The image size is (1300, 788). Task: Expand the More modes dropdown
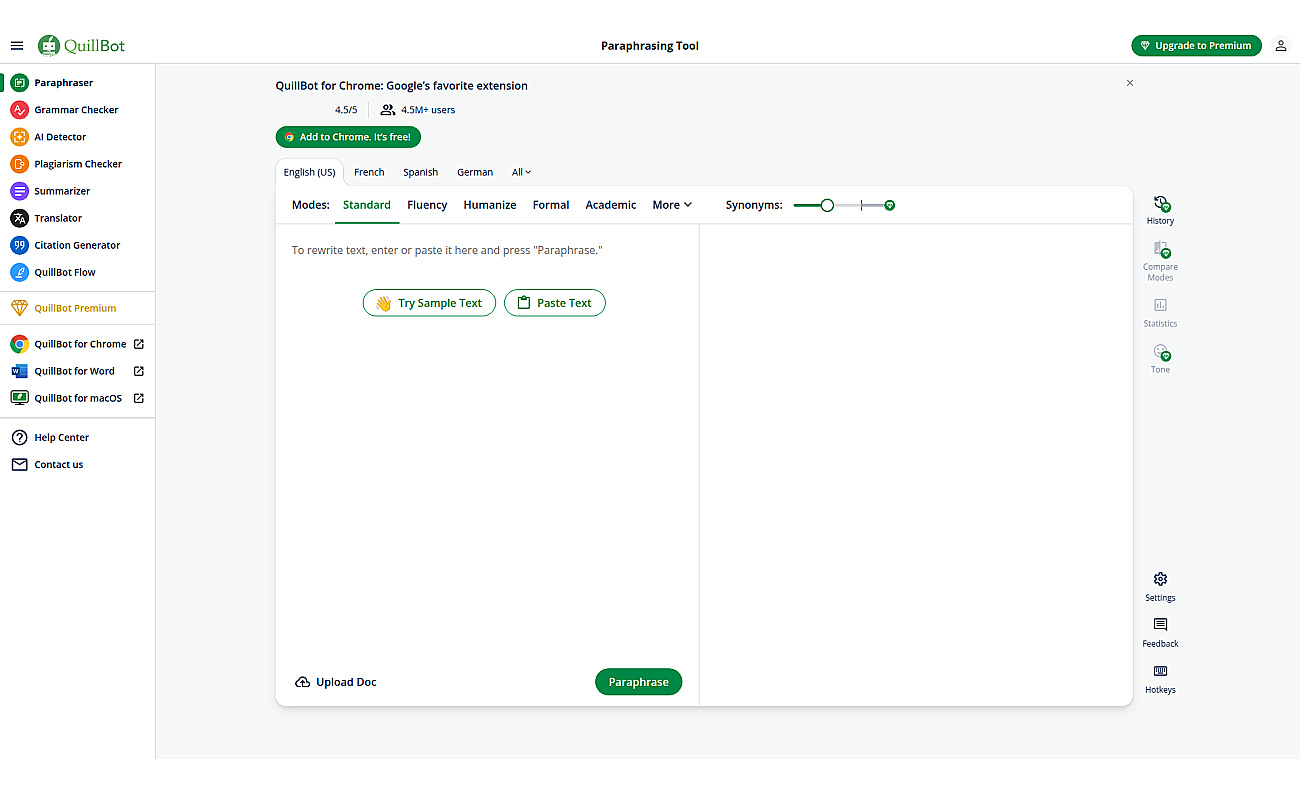672,205
